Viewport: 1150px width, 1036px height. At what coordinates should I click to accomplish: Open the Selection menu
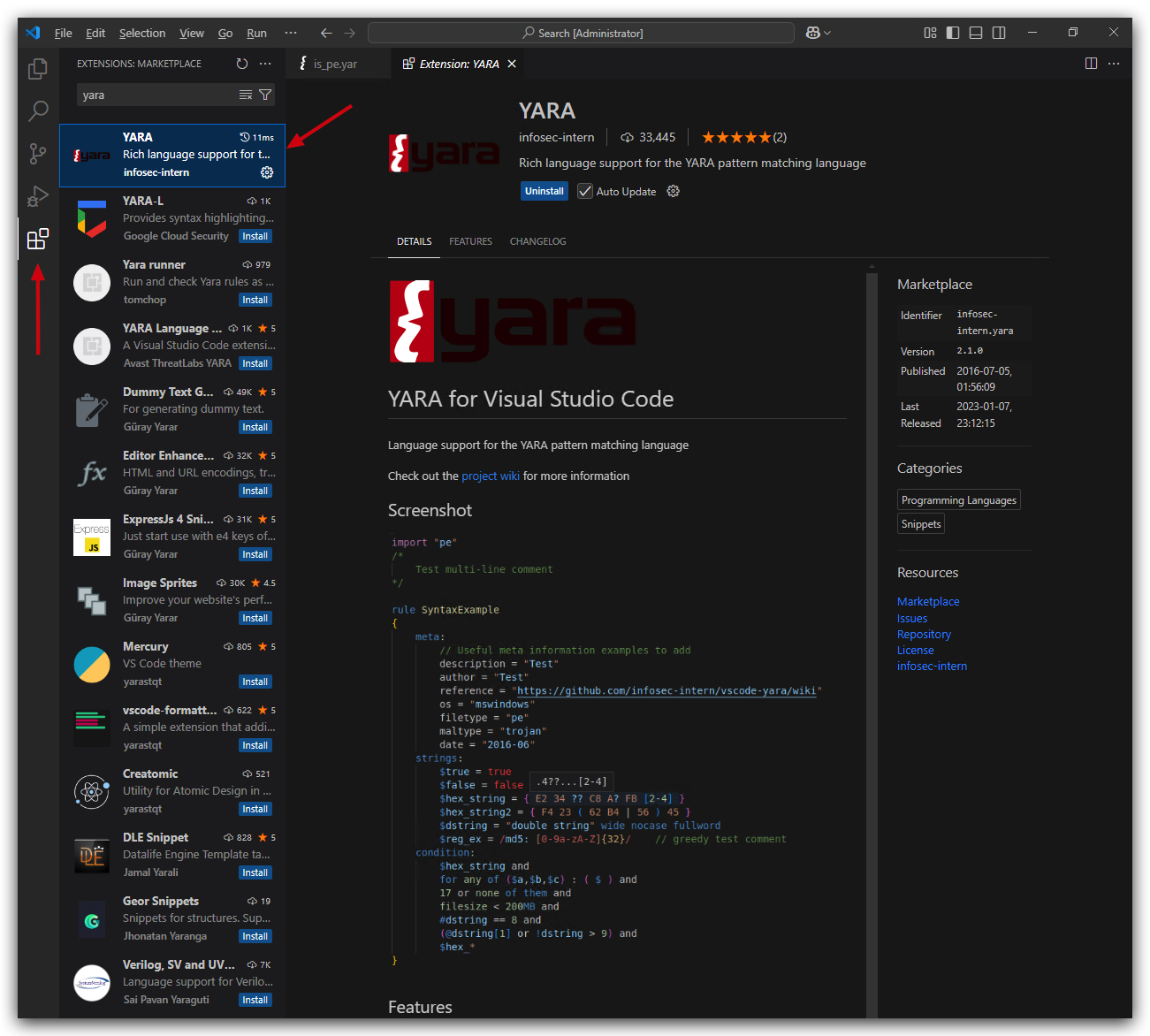point(142,33)
